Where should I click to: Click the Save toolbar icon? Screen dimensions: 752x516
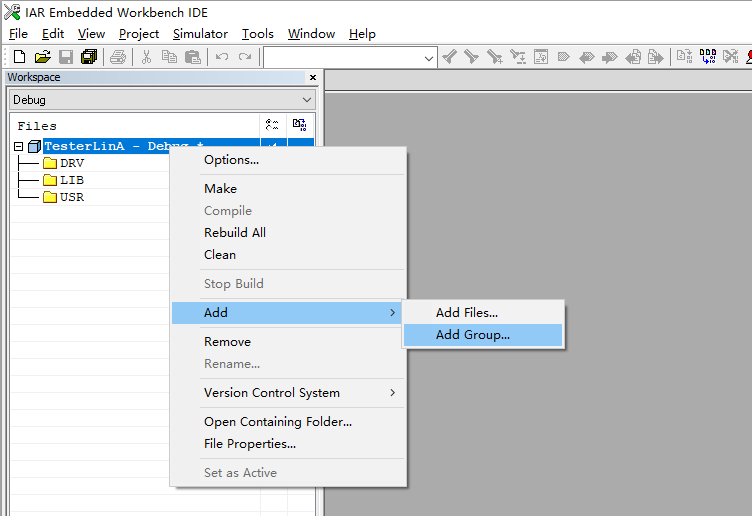coord(66,57)
